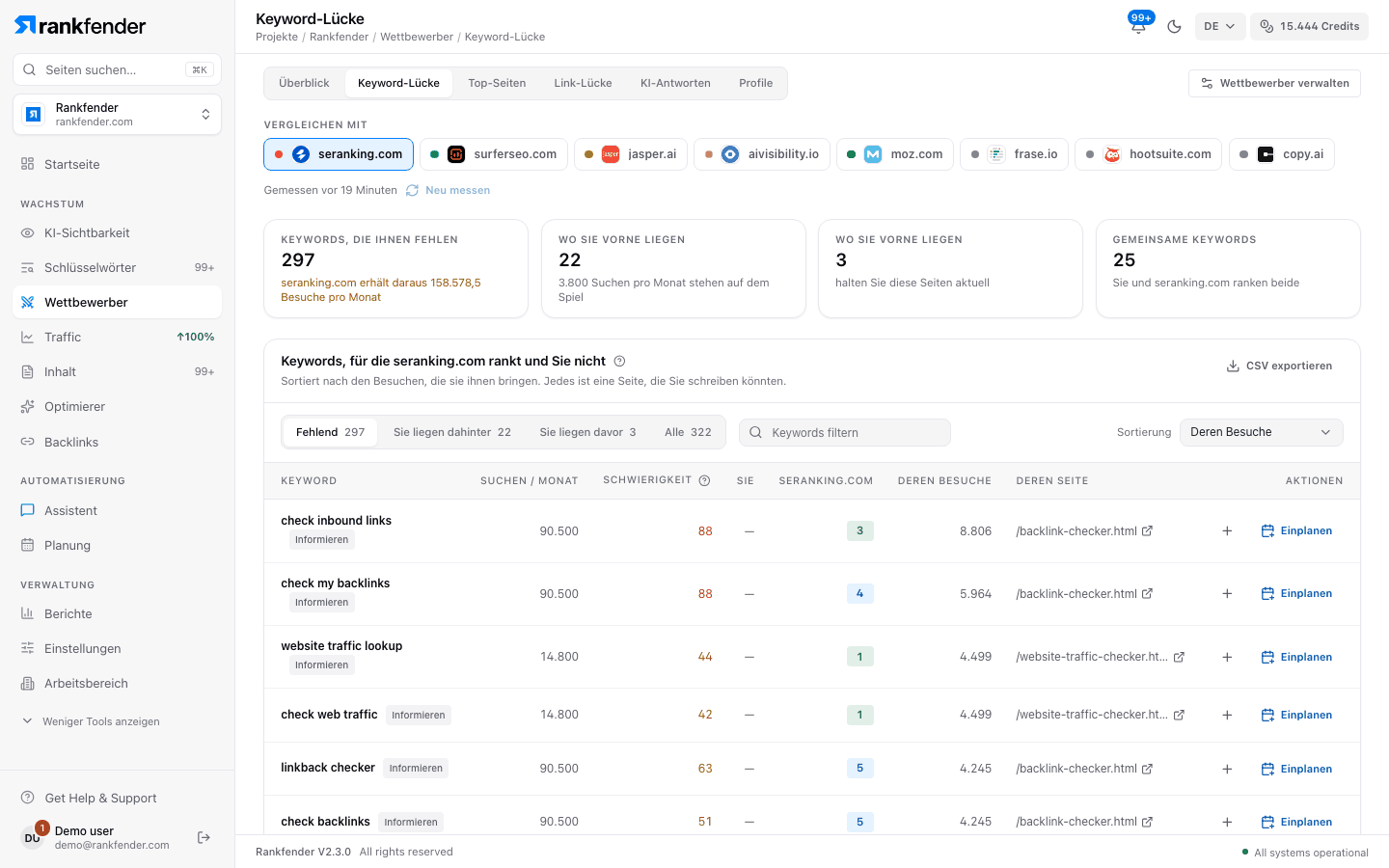Add the 'check my backlinks' keyword with plus
Screen dimensions: 1389x868
[1227, 593]
